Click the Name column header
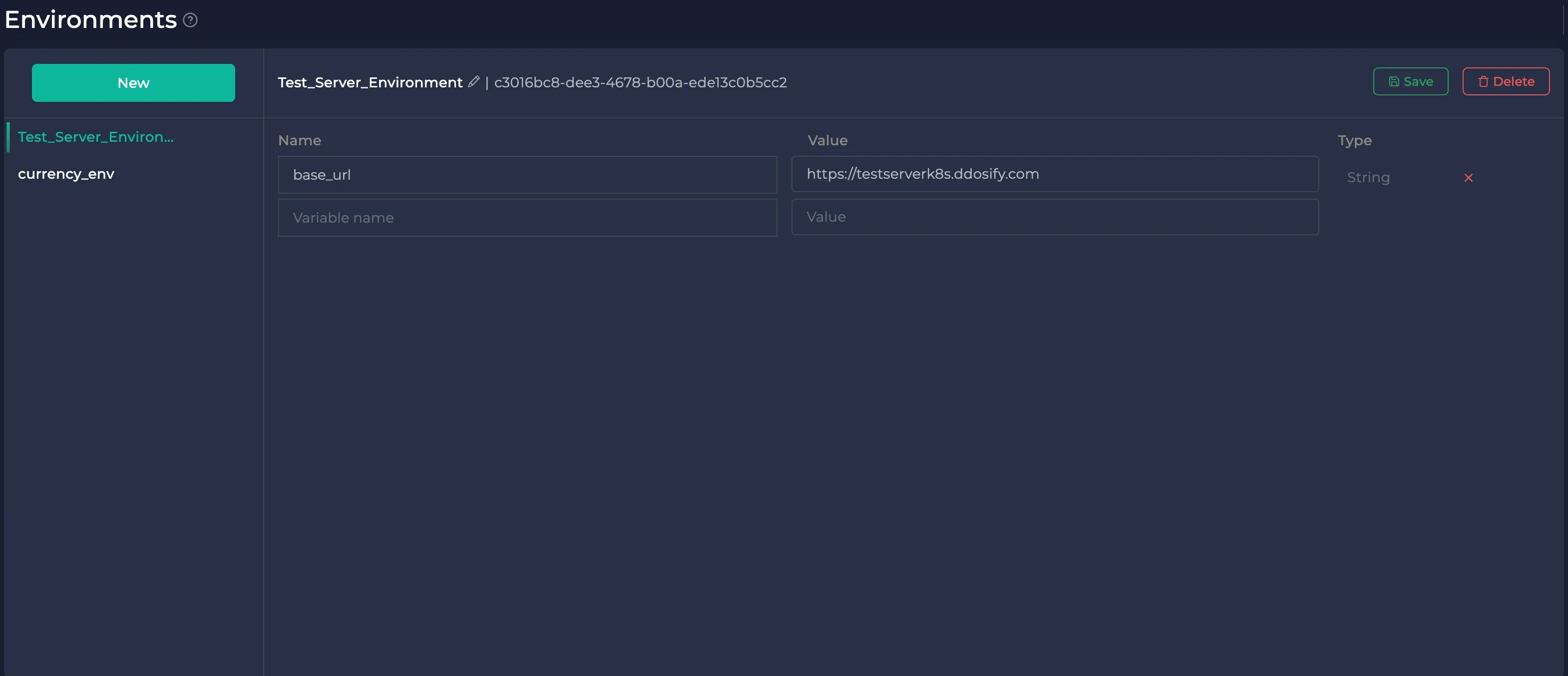 point(300,140)
